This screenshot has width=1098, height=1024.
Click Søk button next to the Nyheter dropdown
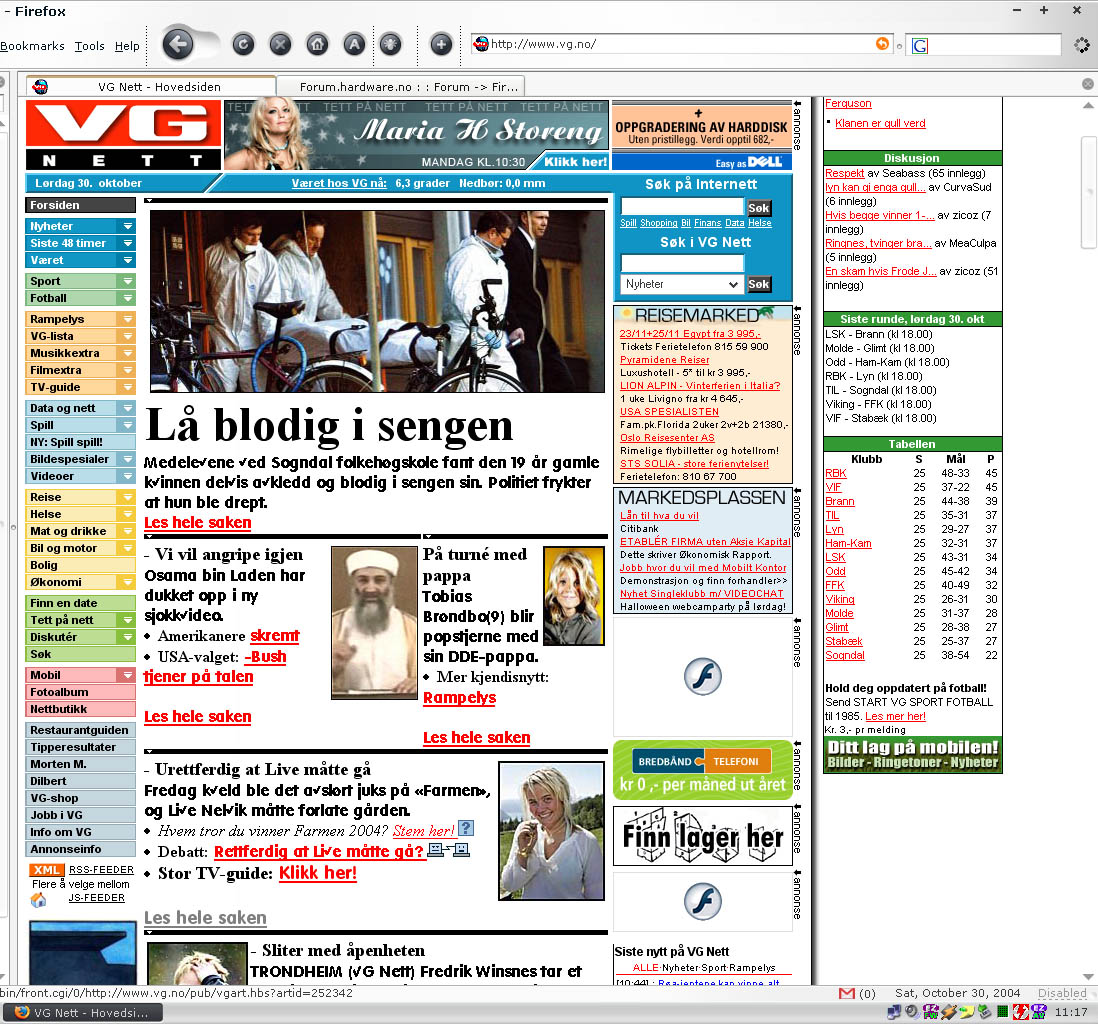[758, 284]
